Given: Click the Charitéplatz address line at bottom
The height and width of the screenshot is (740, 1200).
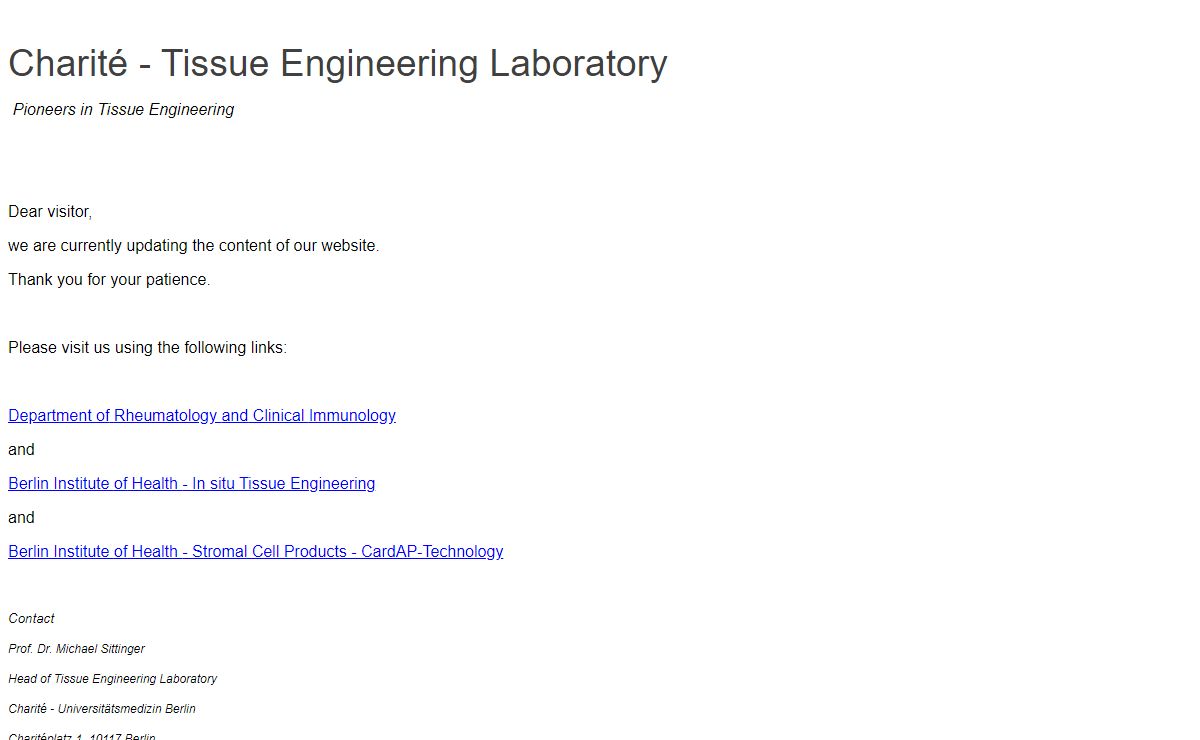Looking at the screenshot, I should click(82, 736).
